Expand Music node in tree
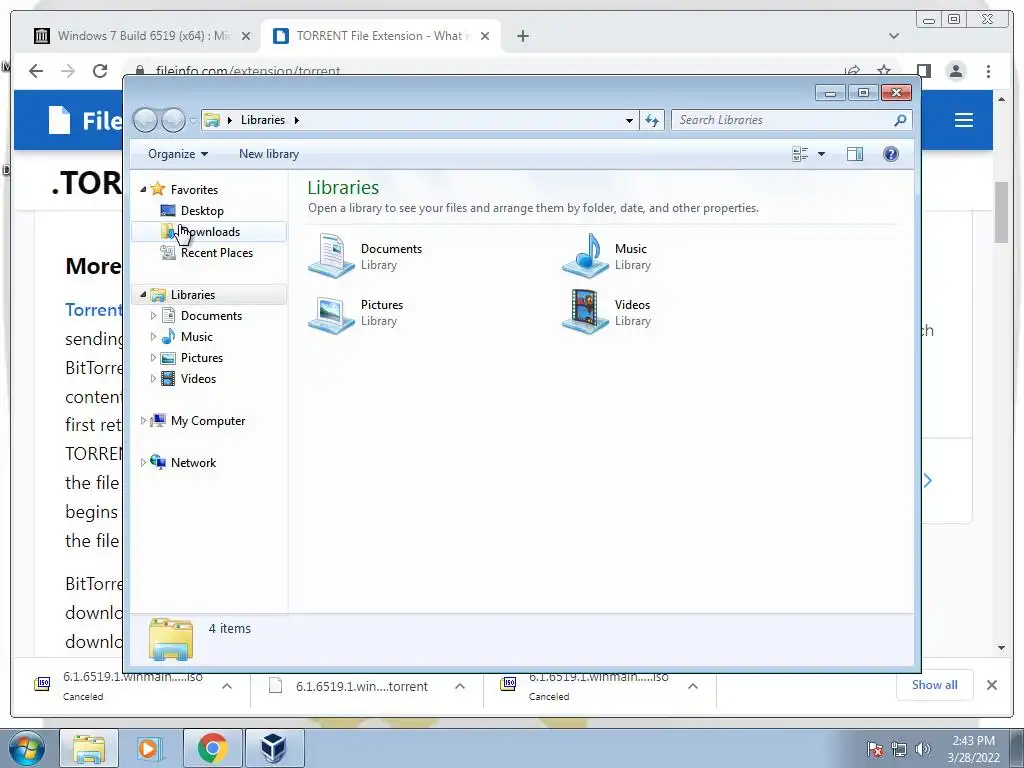1024x768 pixels. [x=153, y=336]
